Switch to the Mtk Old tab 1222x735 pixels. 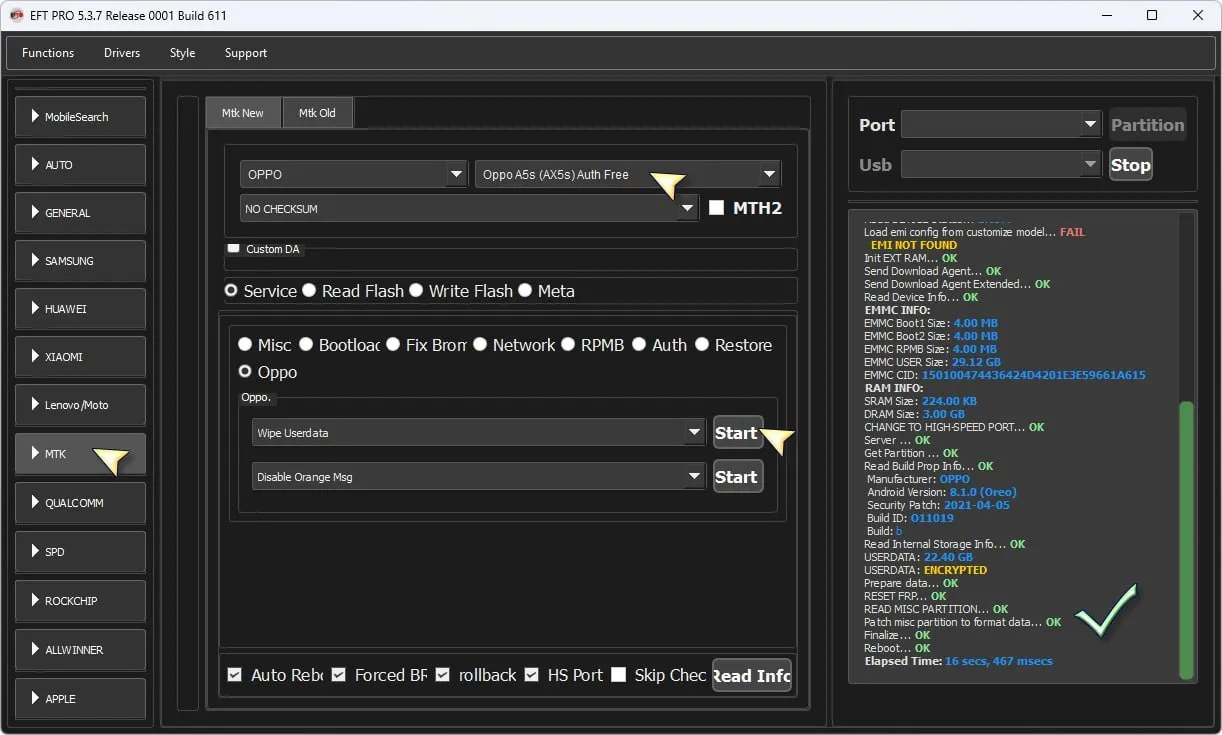click(x=317, y=113)
